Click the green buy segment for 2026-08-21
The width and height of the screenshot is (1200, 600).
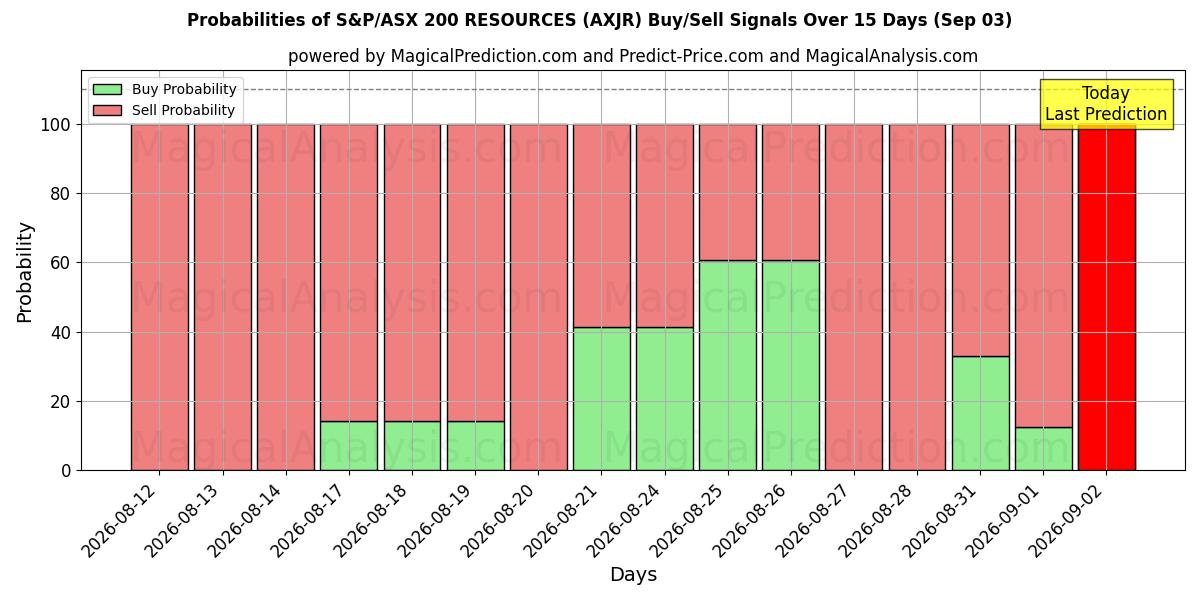point(602,399)
